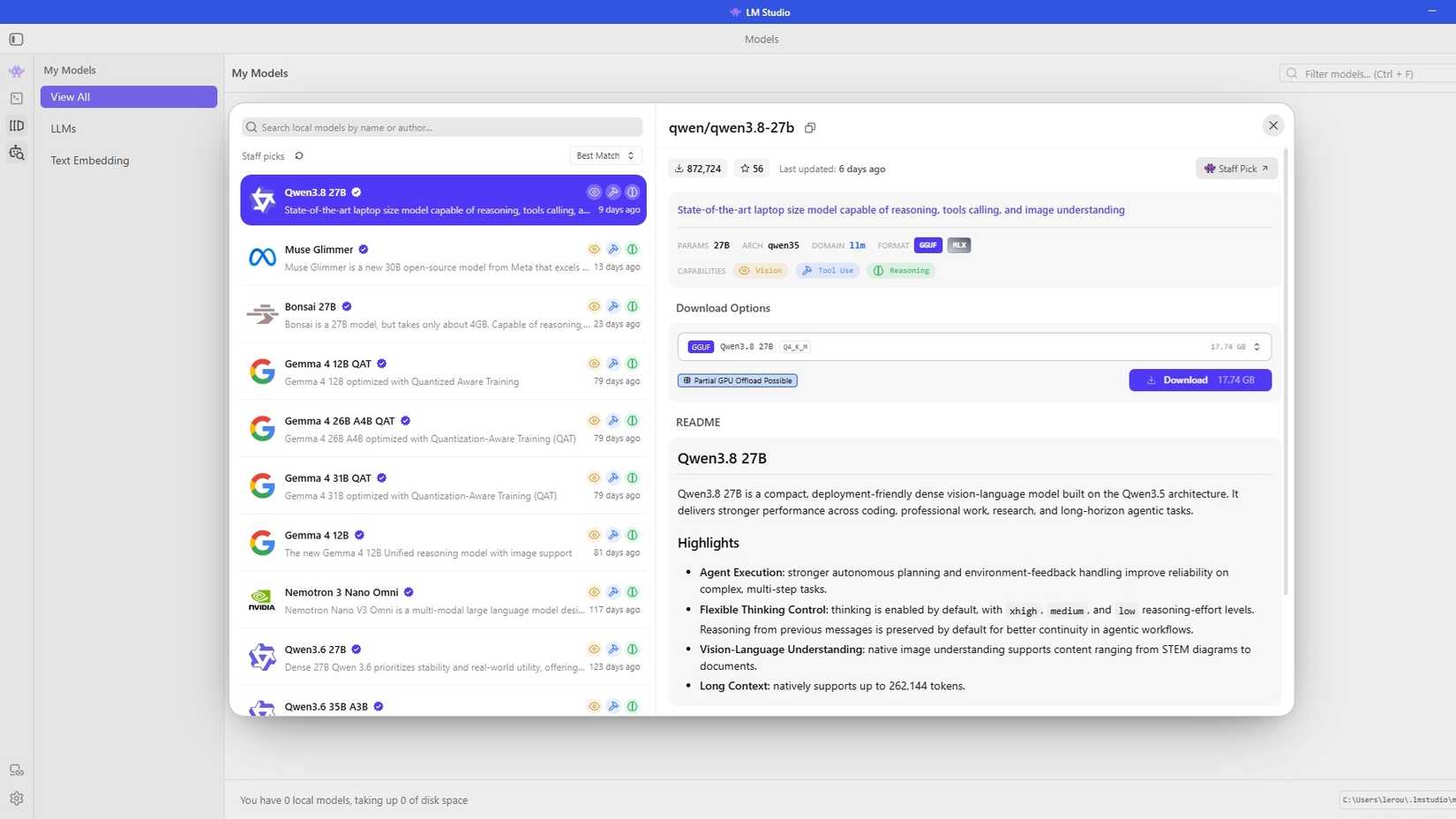Click the 'Staff picks' label above model list

pos(263,156)
